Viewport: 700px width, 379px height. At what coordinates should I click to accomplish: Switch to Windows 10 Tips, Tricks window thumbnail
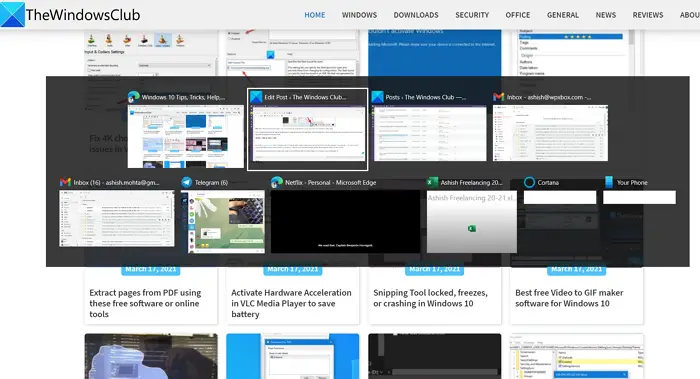click(186, 137)
